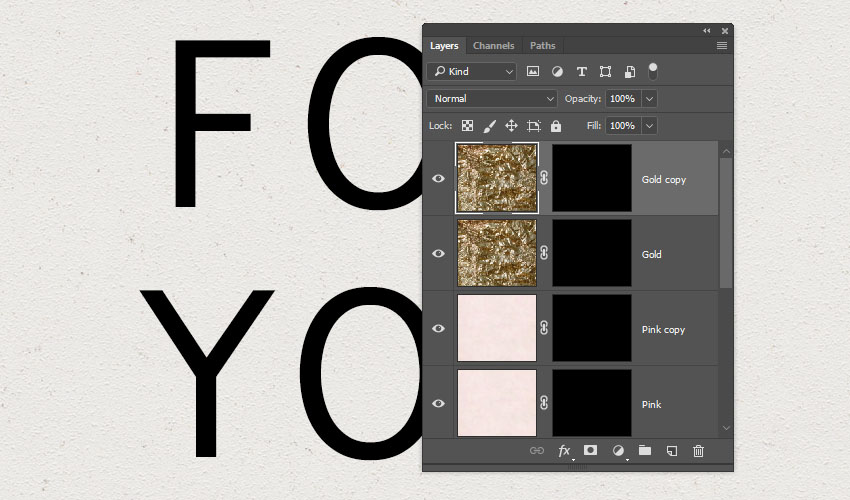The width and height of the screenshot is (850, 500).
Task: Click the lock transparent pixels icon
Action: pos(467,126)
